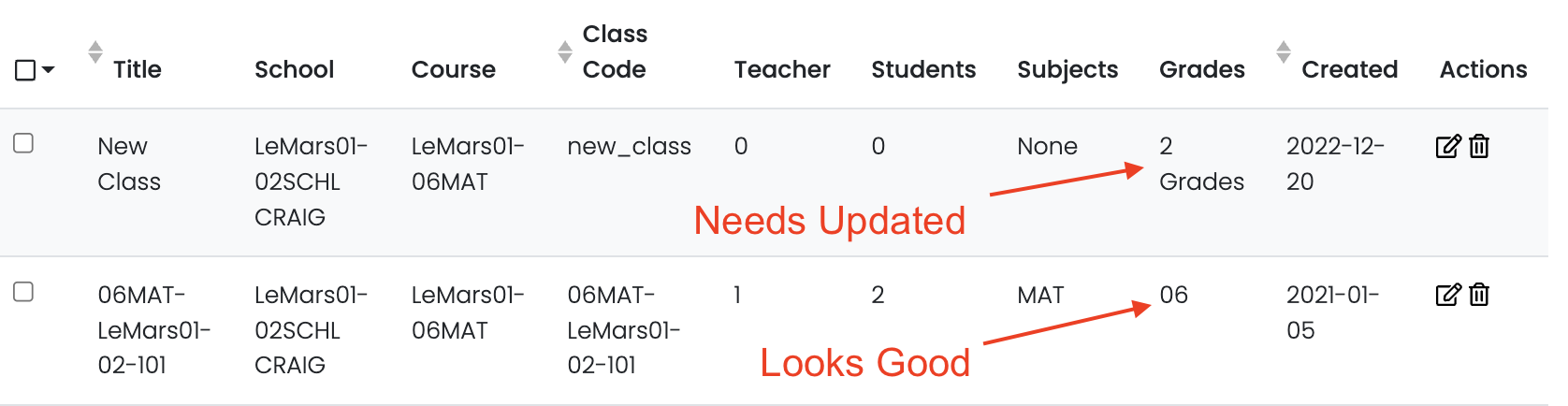The image size is (1568, 406).
Task: Select the 06MAT-LeMars01-02-101 row checkbox
Action: pyautogui.click(x=23, y=292)
